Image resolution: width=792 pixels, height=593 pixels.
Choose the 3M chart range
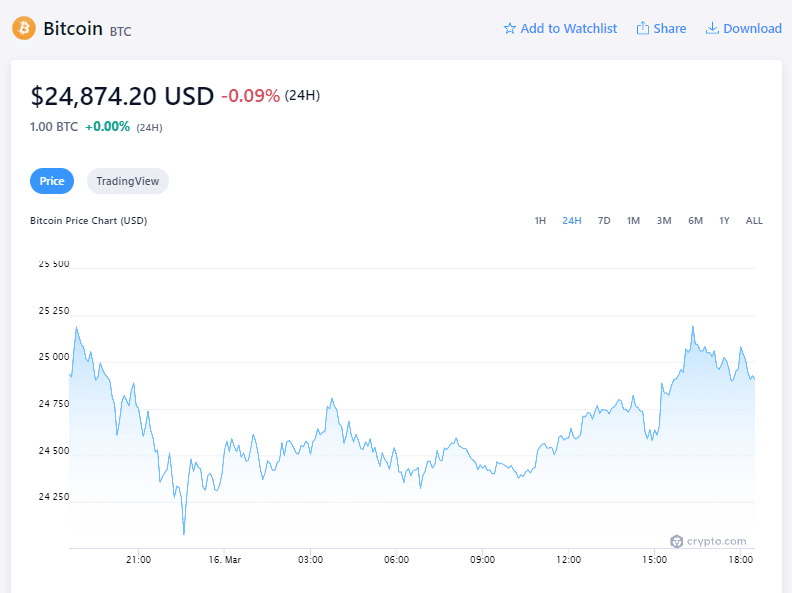(x=664, y=221)
